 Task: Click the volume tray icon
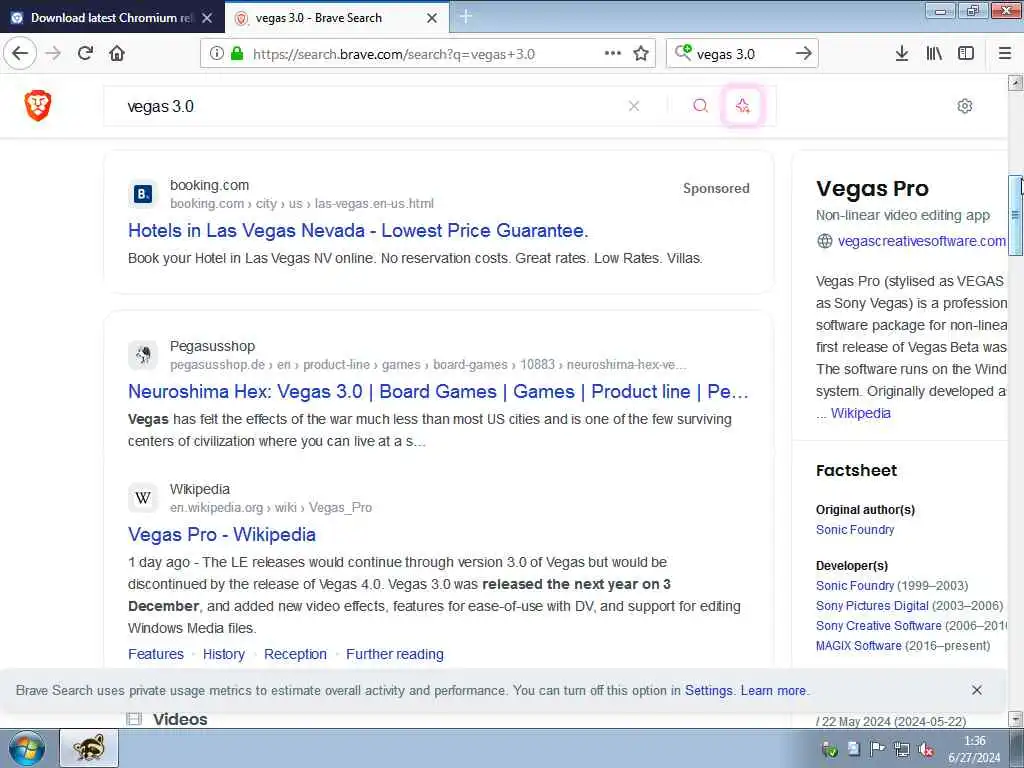[x=925, y=750]
